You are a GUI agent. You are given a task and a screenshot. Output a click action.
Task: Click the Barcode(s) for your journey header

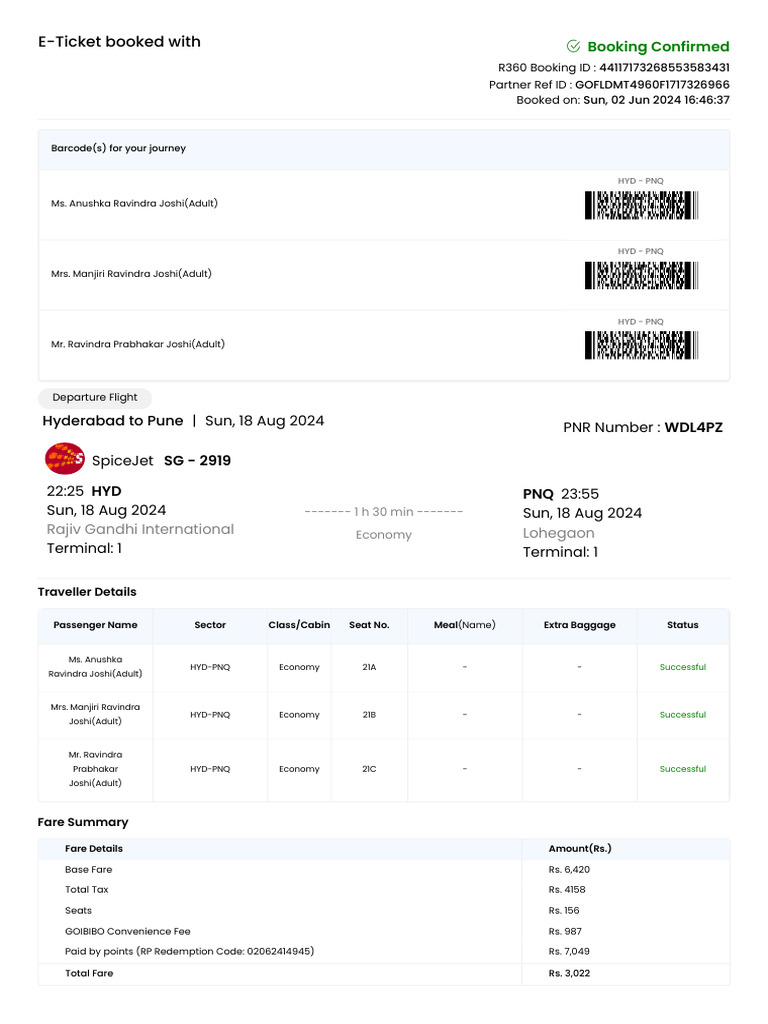pos(118,148)
